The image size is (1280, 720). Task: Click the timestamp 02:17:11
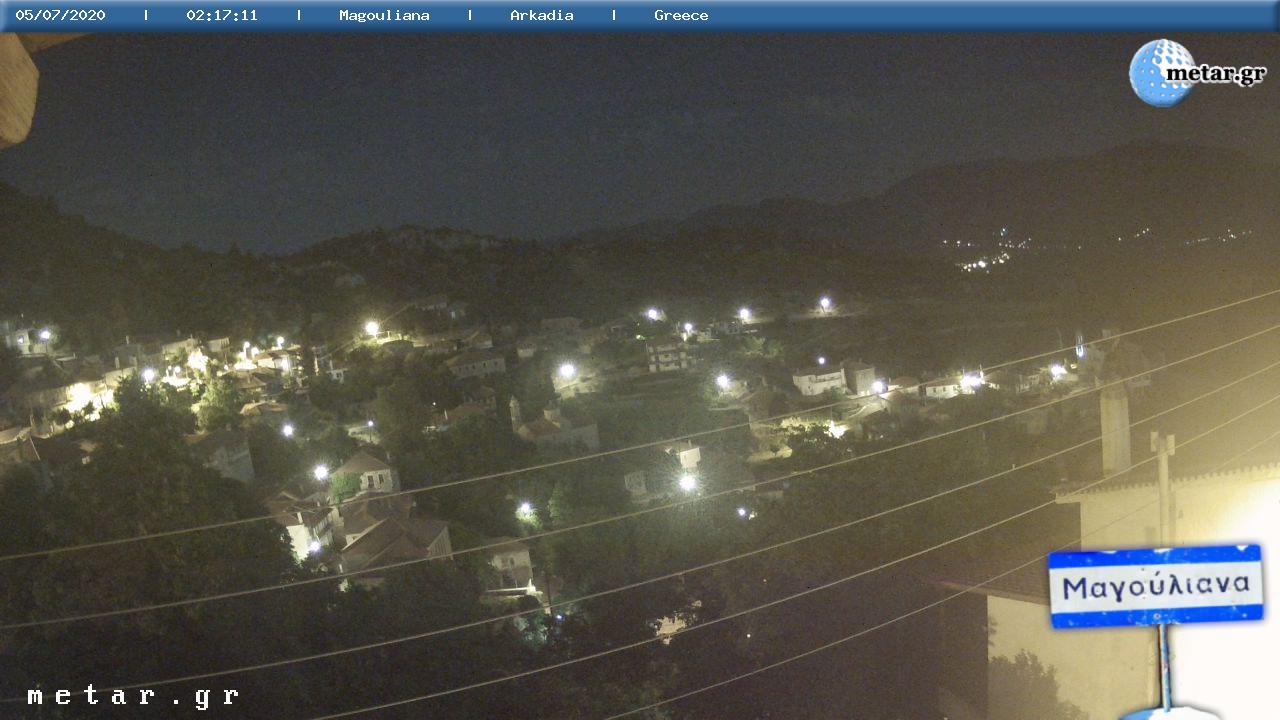[x=222, y=15]
